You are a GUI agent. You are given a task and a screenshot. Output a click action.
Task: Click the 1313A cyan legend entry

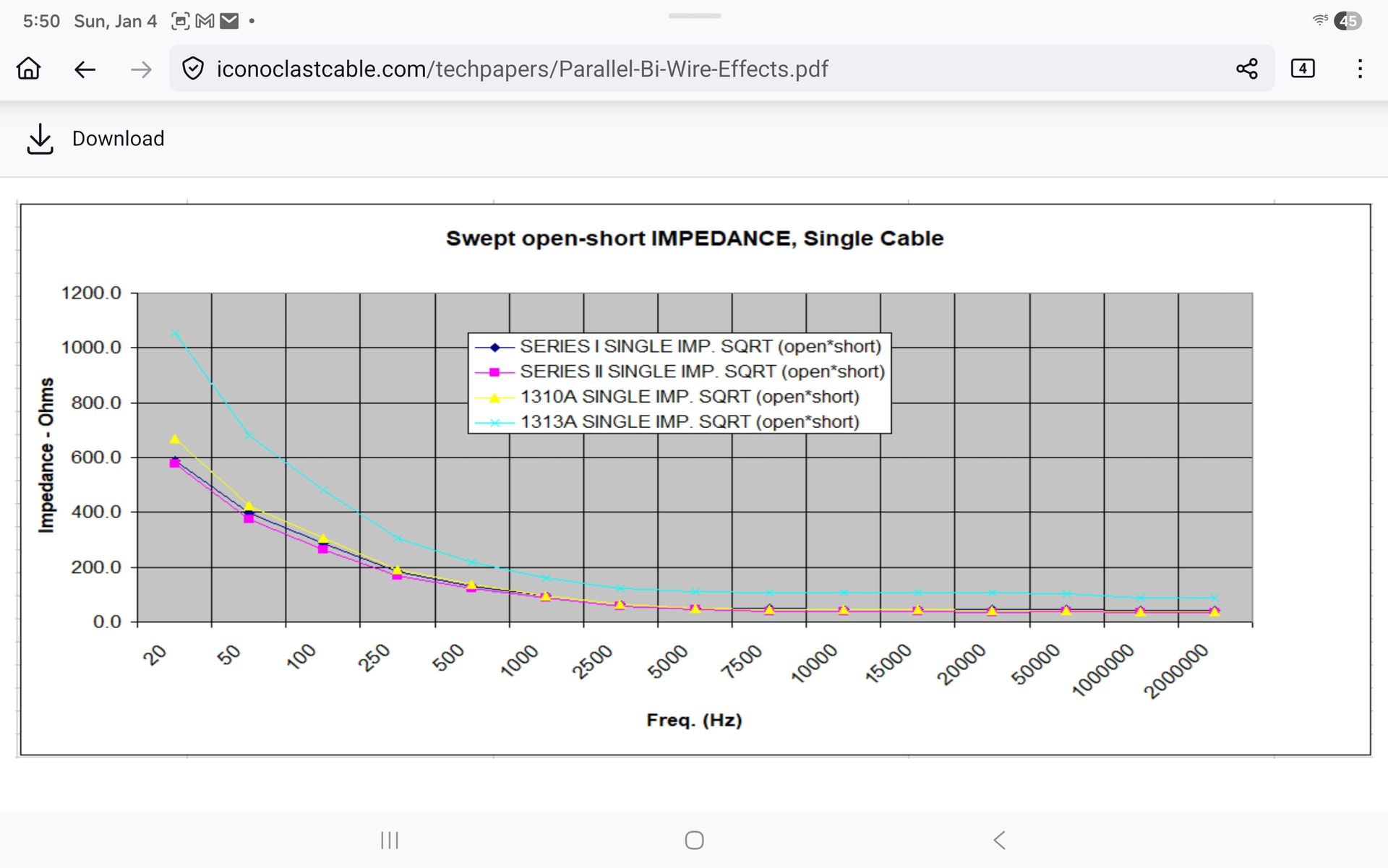pyautogui.click(x=667, y=421)
